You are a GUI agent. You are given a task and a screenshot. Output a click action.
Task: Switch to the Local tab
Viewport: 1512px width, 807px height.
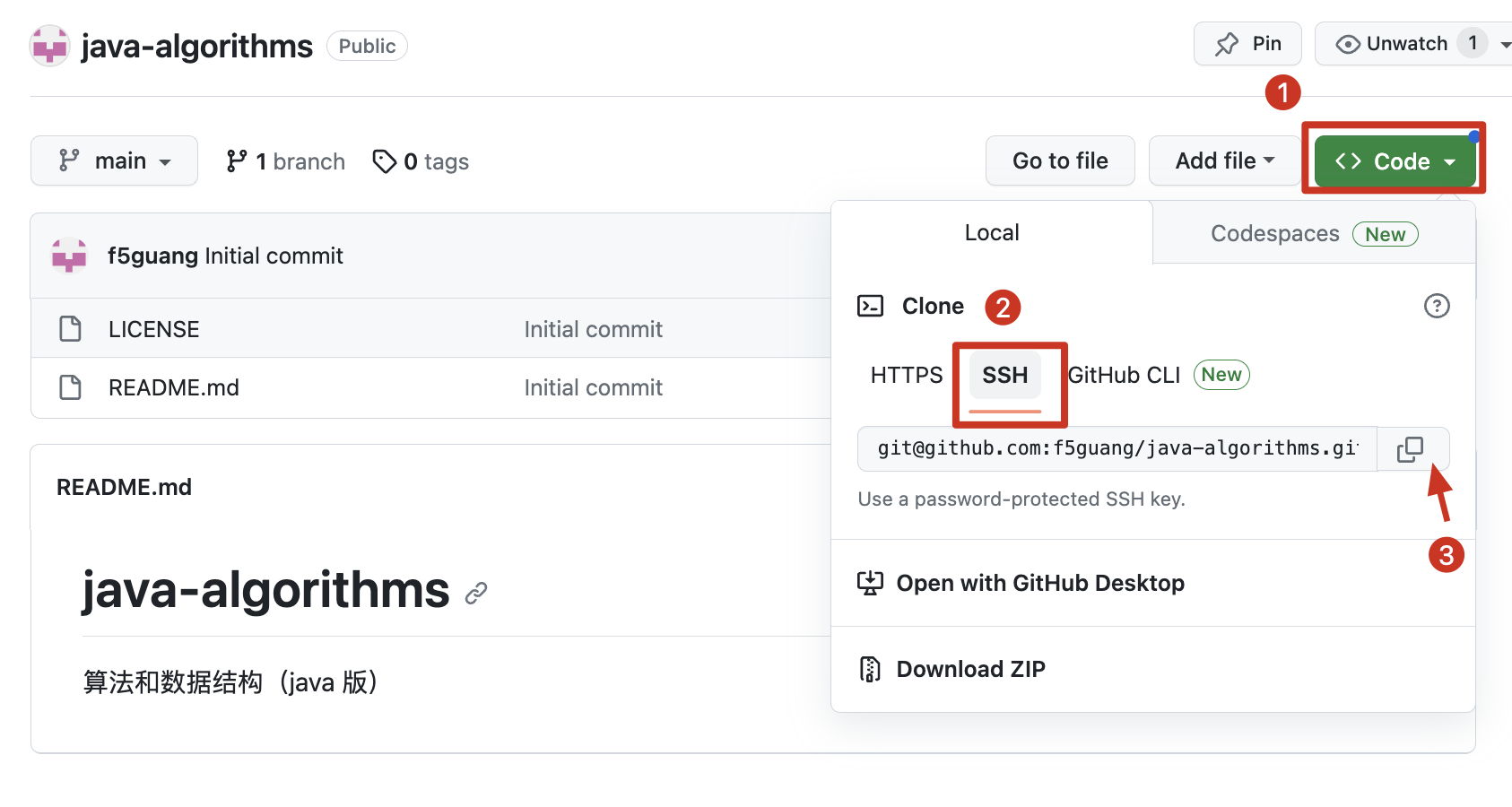992,232
